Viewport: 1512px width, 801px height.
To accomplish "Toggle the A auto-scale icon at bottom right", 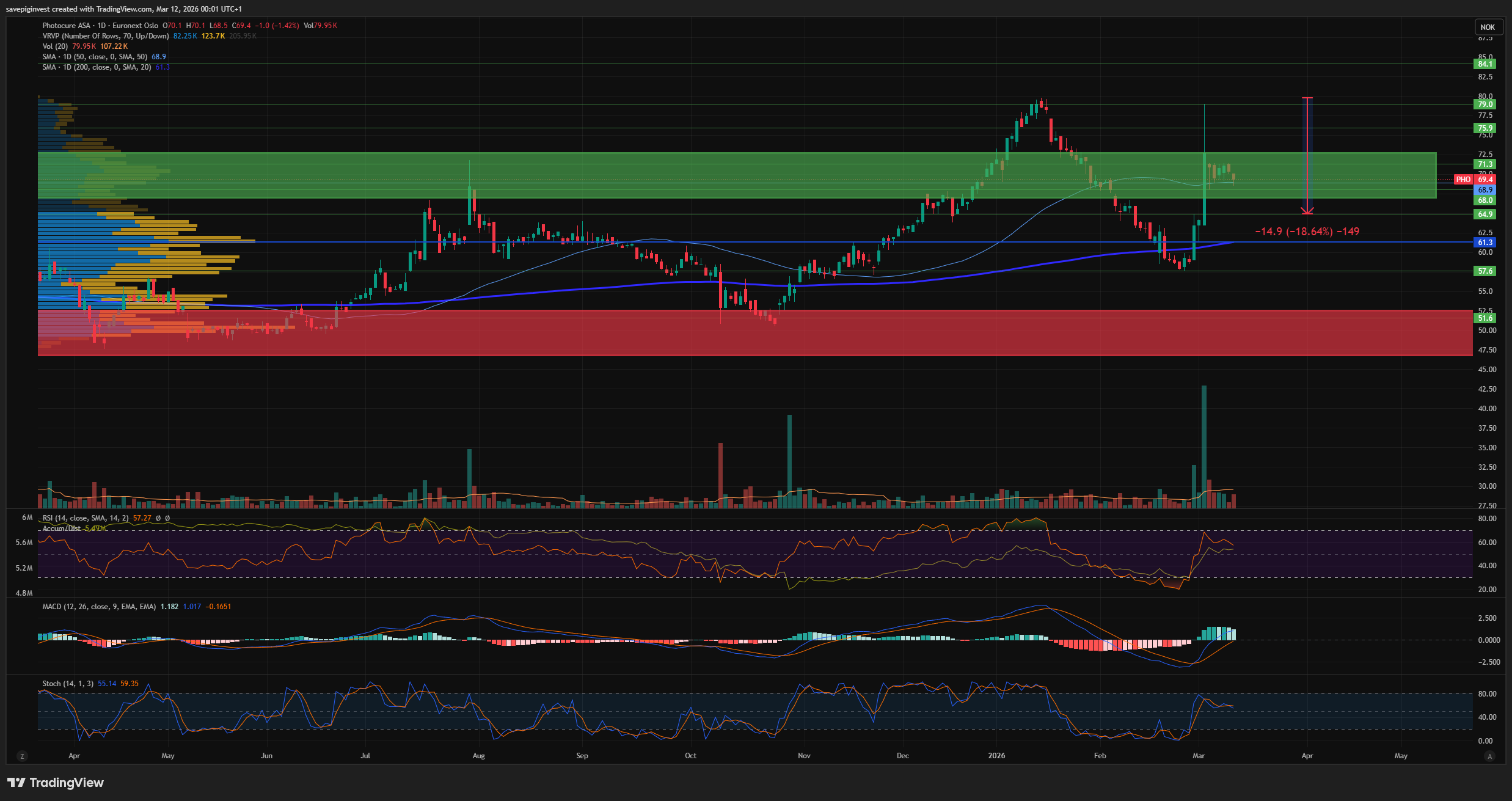I will click(1489, 756).
